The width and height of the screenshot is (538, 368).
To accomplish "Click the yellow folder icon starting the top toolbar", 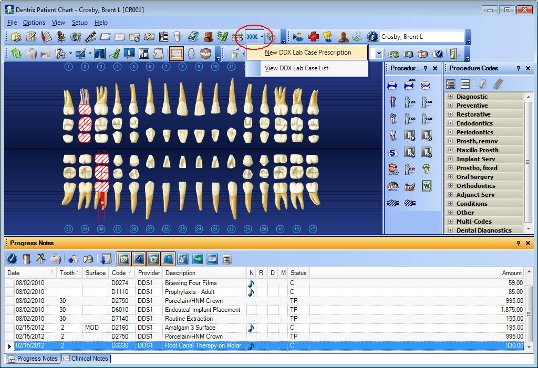I will pyautogui.click(x=16, y=37).
